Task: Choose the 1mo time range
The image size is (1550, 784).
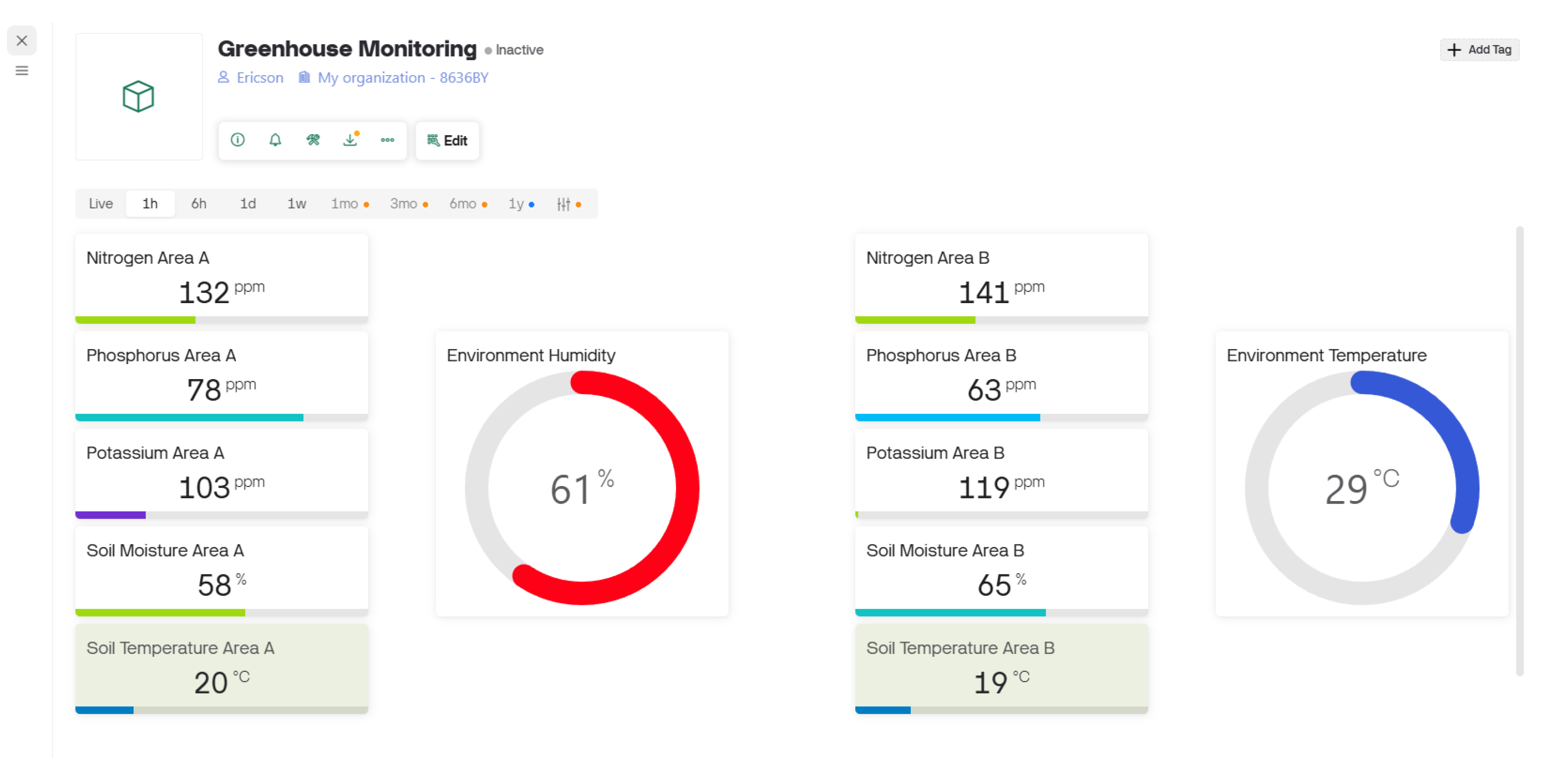Action: (x=345, y=204)
